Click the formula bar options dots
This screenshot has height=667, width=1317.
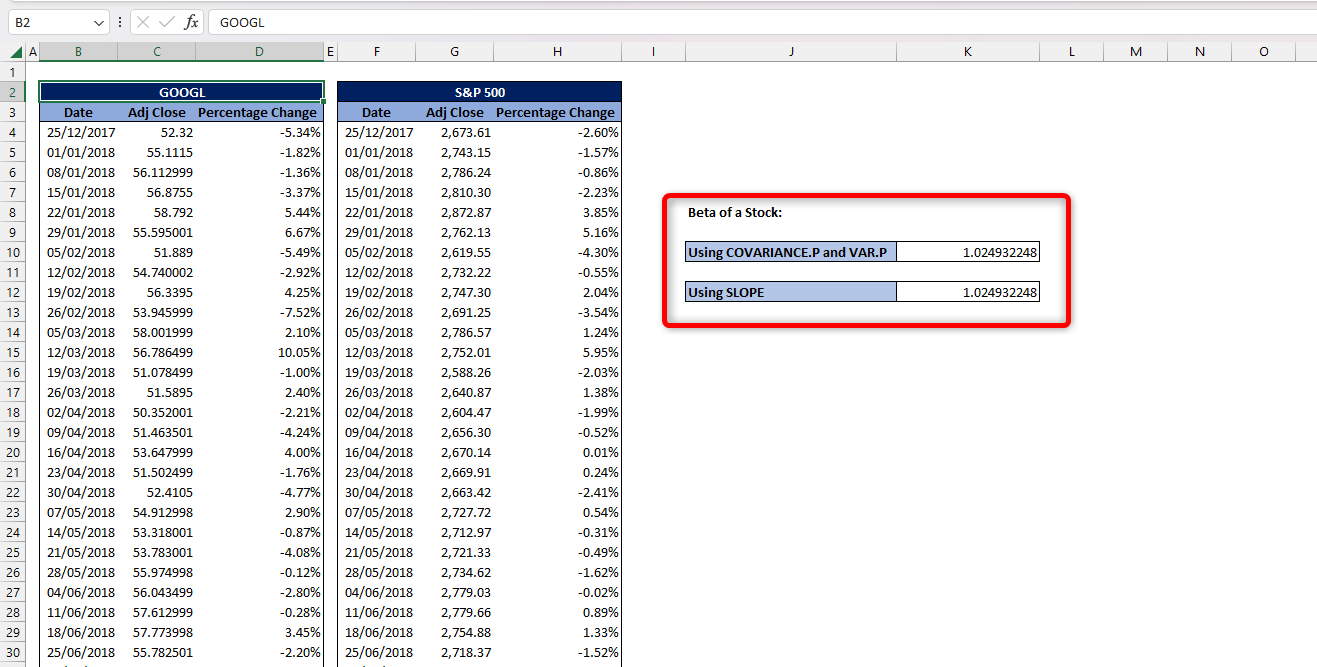(120, 22)
